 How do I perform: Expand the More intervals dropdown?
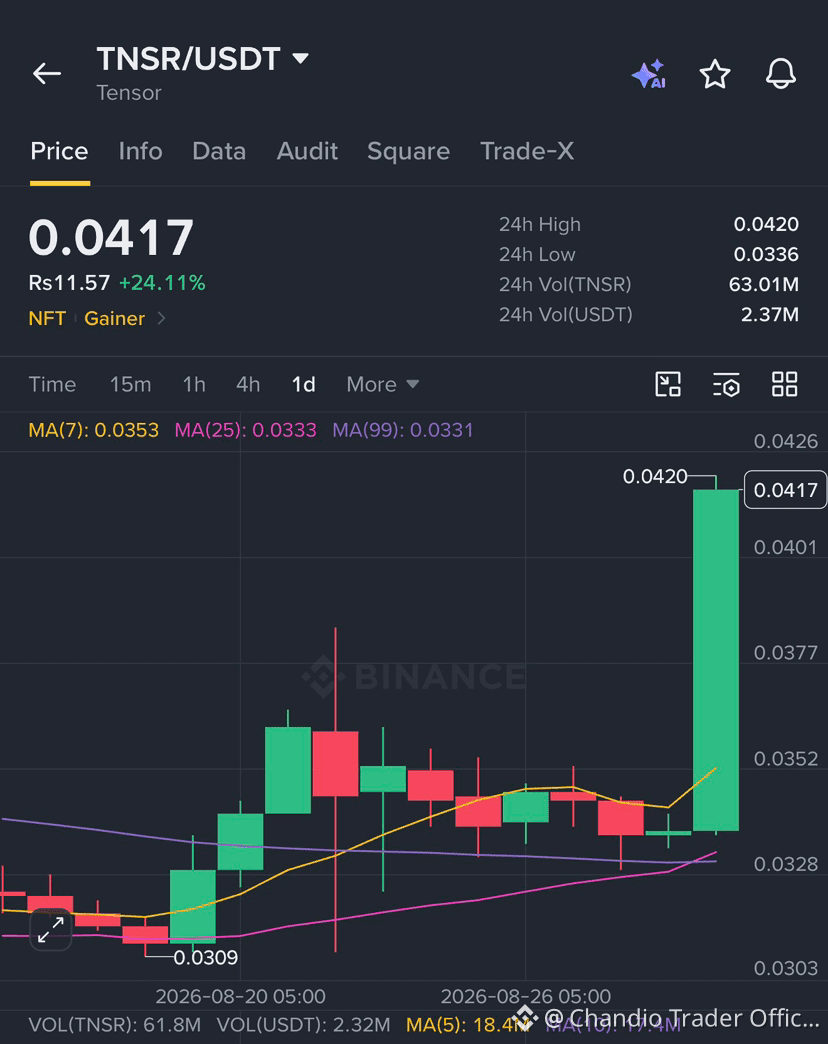click(383, 384)
